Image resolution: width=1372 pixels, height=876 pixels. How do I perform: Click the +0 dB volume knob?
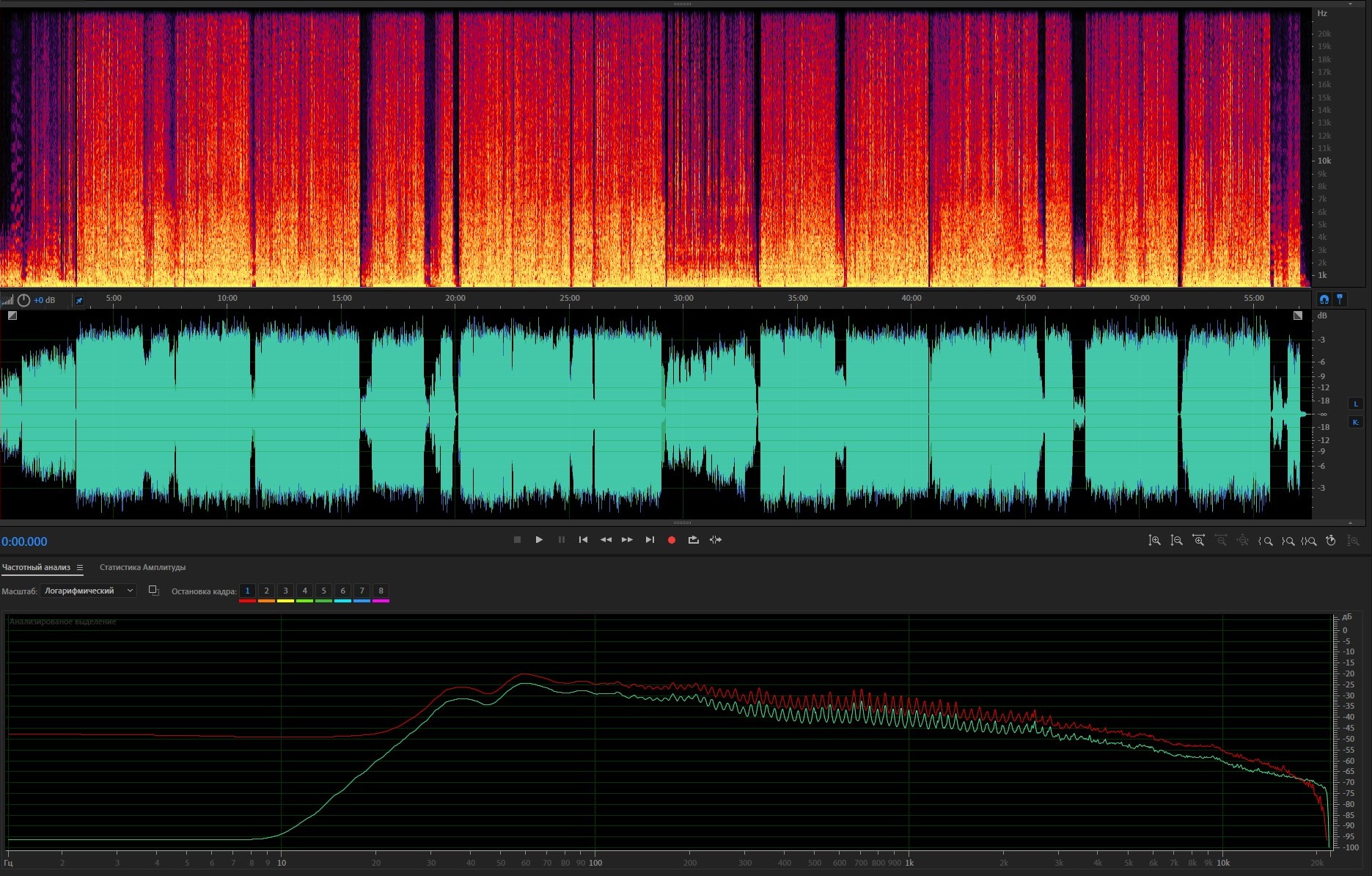[23, 300]
